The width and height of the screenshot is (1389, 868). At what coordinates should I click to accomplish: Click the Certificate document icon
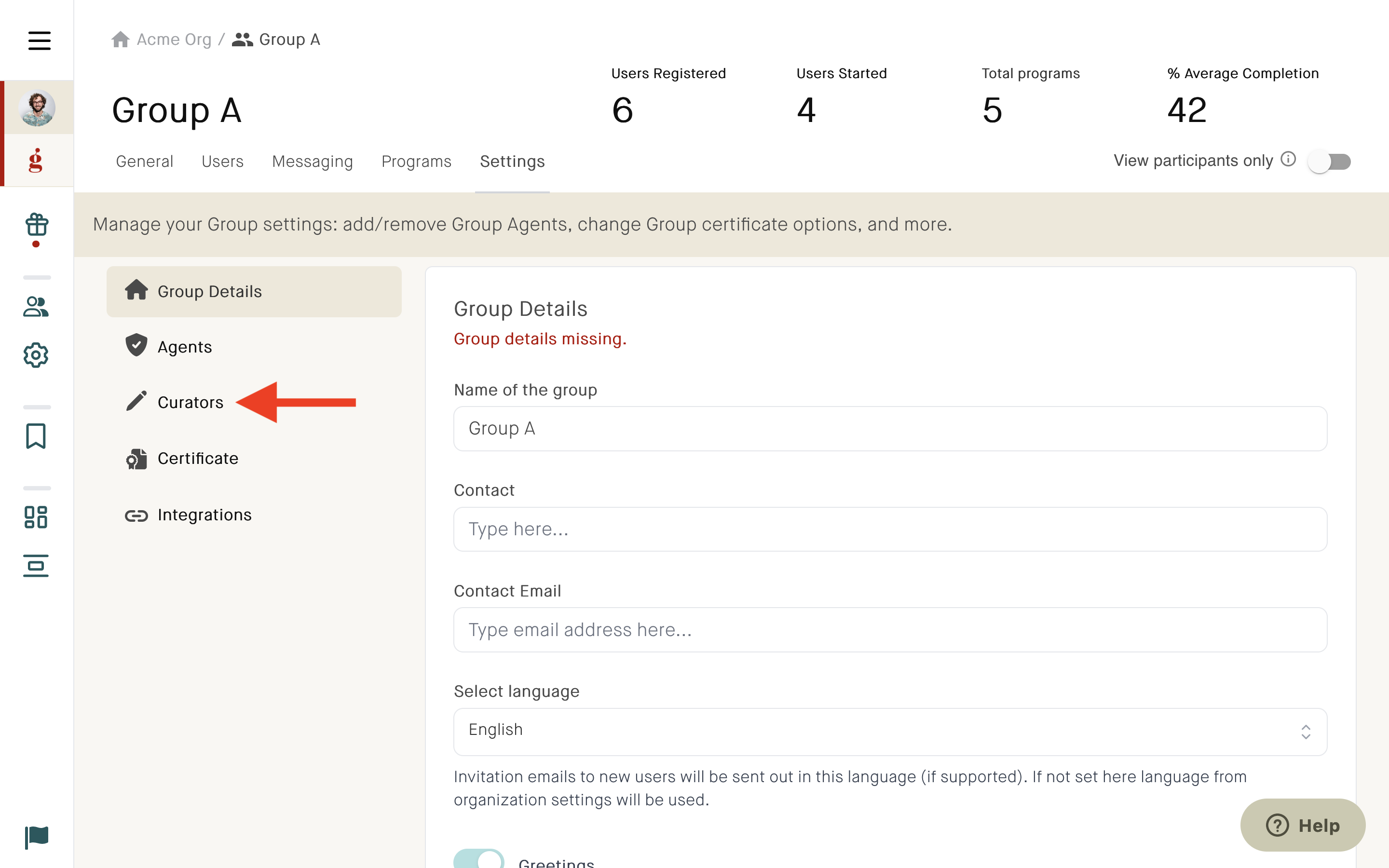pyautogui.click(x=136, y=459)
